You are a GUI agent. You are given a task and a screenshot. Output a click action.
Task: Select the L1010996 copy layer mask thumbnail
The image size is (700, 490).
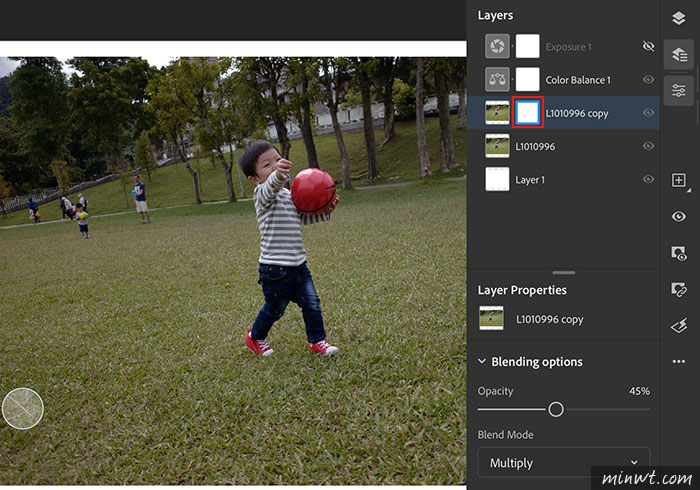pyautogui.click(x=528, y=113)
